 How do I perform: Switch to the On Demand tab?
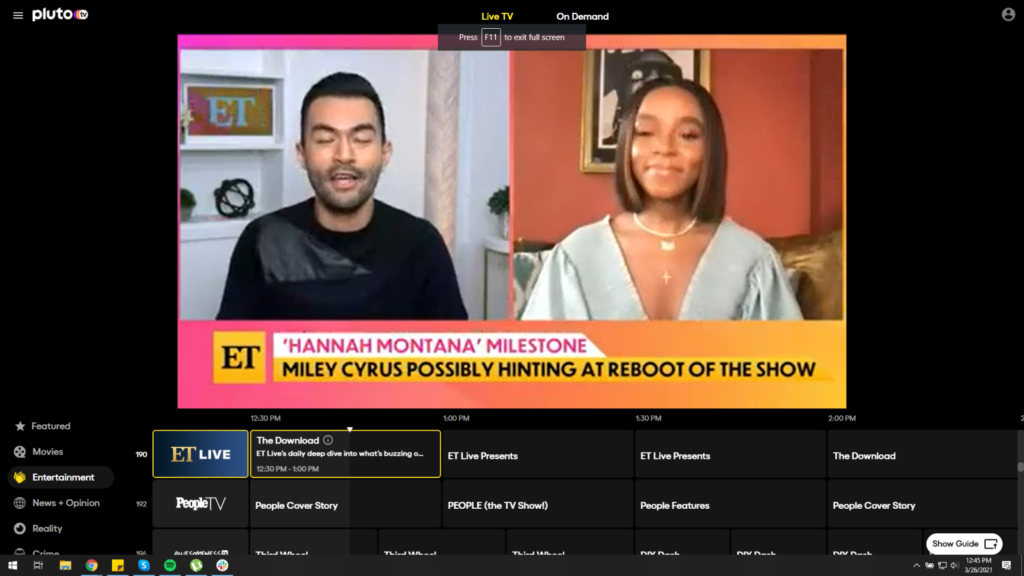(x=582, y=16)
